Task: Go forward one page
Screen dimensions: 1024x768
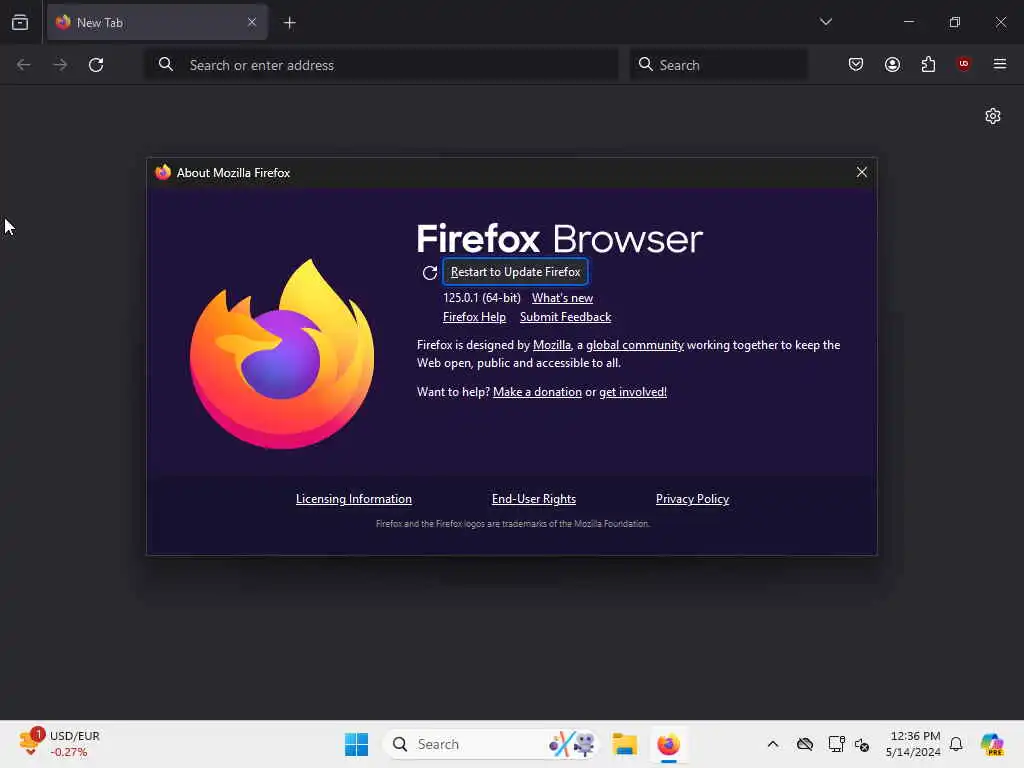Action: tap(60, 65)
